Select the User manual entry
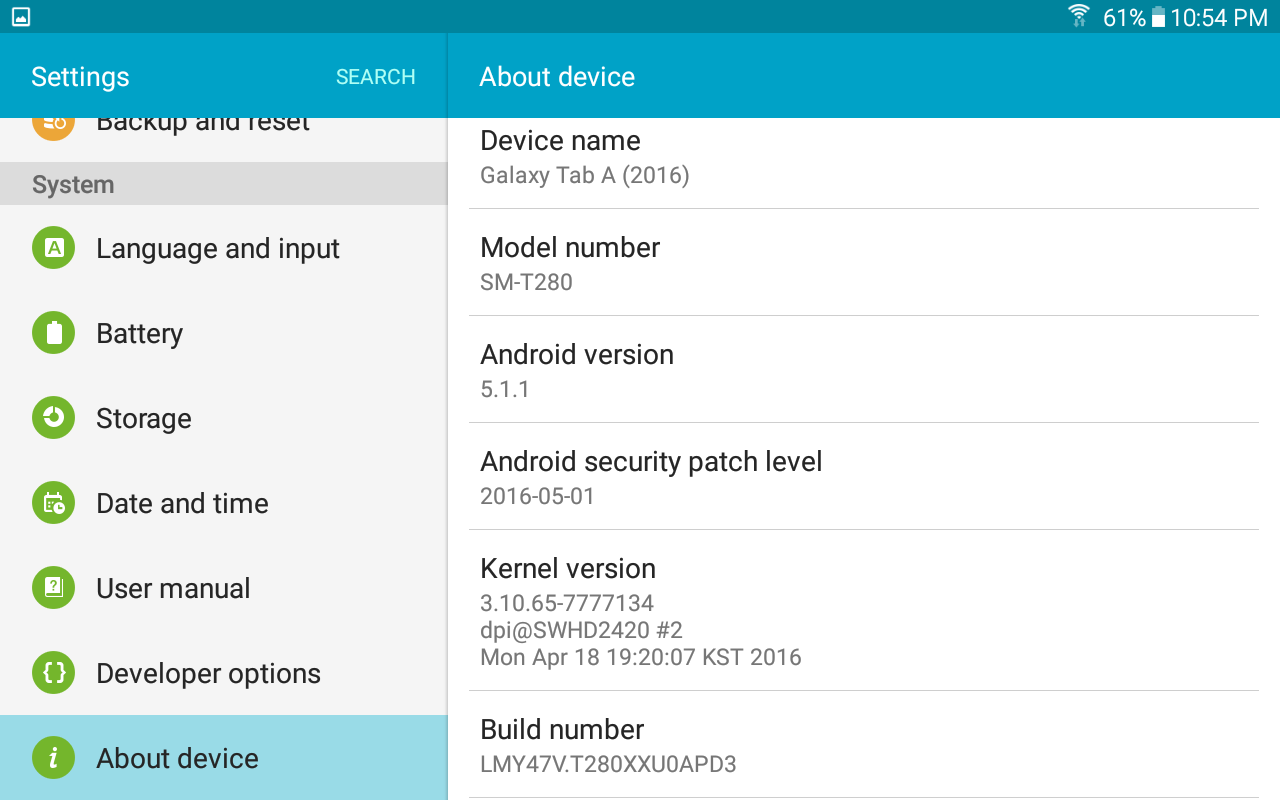This screenshot has width=1280, height=800. click(x=223, y=588)
